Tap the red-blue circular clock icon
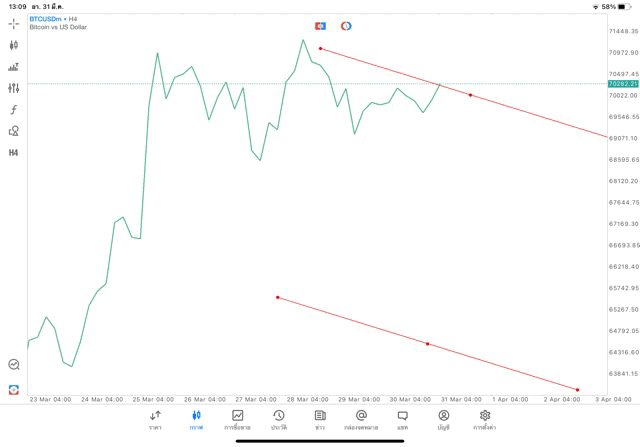 [x=346, y=26]
